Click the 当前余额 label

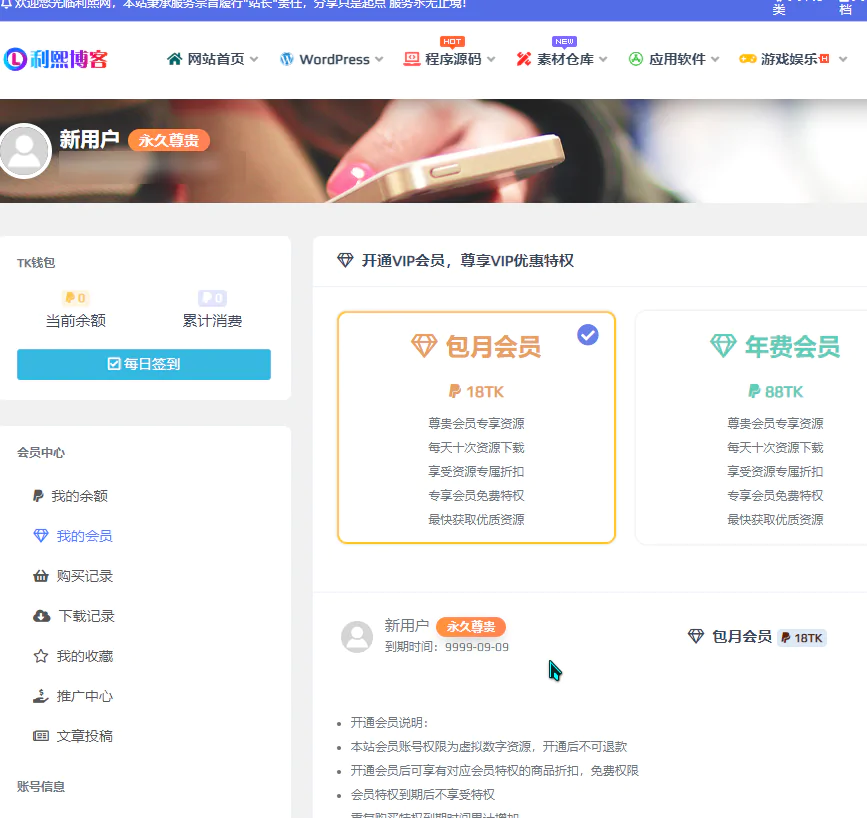coord(76,321)
